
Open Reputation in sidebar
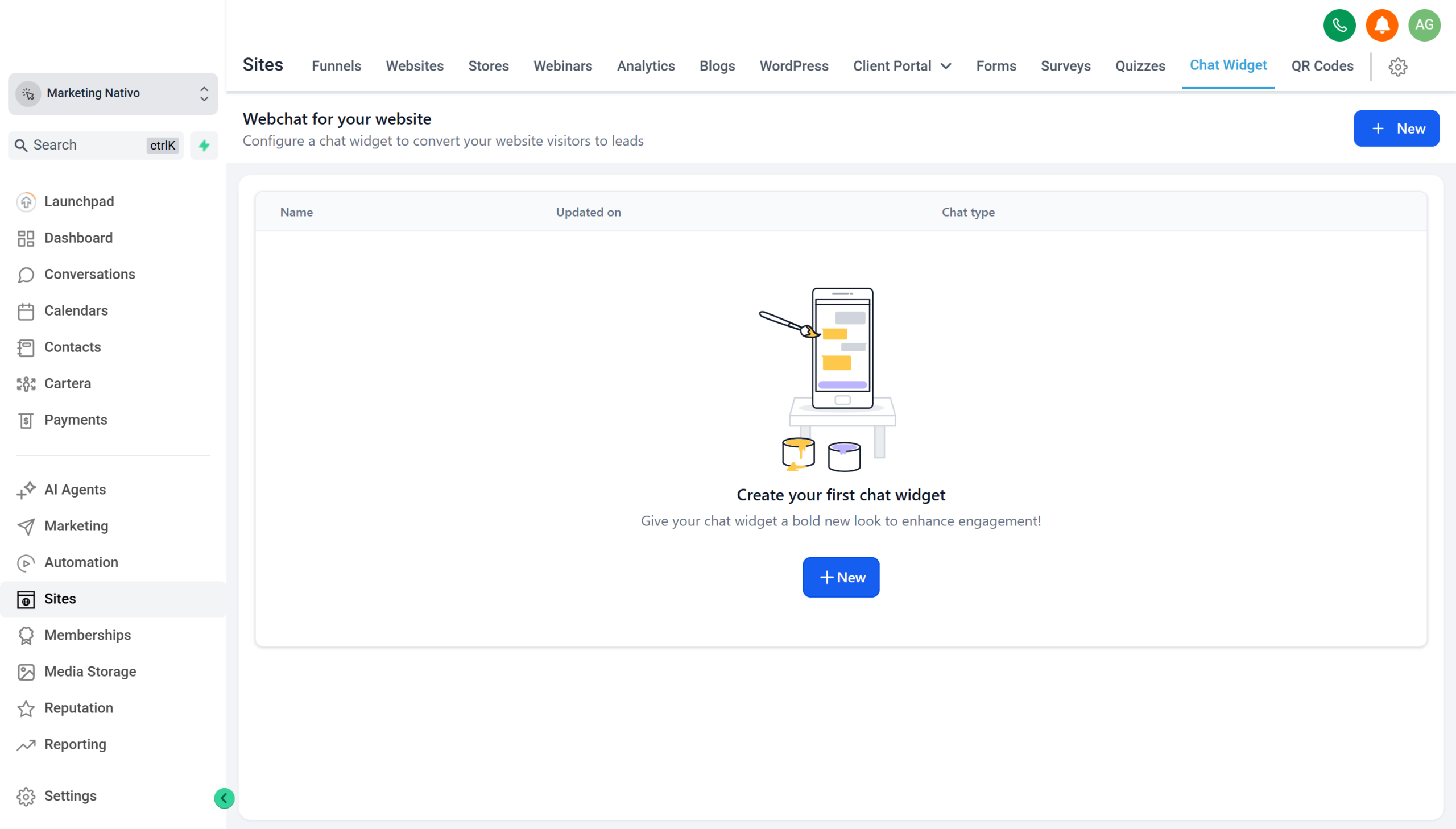point(78,708)
